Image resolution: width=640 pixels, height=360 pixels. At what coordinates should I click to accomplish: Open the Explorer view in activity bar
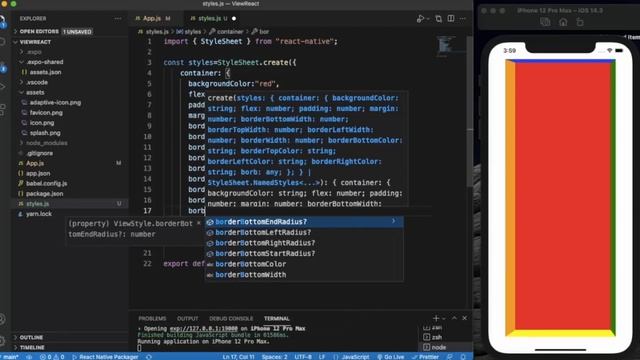[2, 21]
